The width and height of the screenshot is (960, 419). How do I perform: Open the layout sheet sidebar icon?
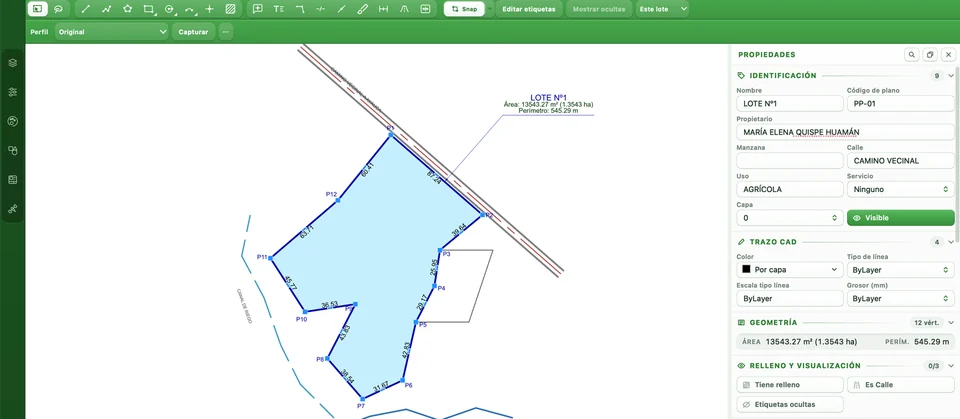point(13,179)
